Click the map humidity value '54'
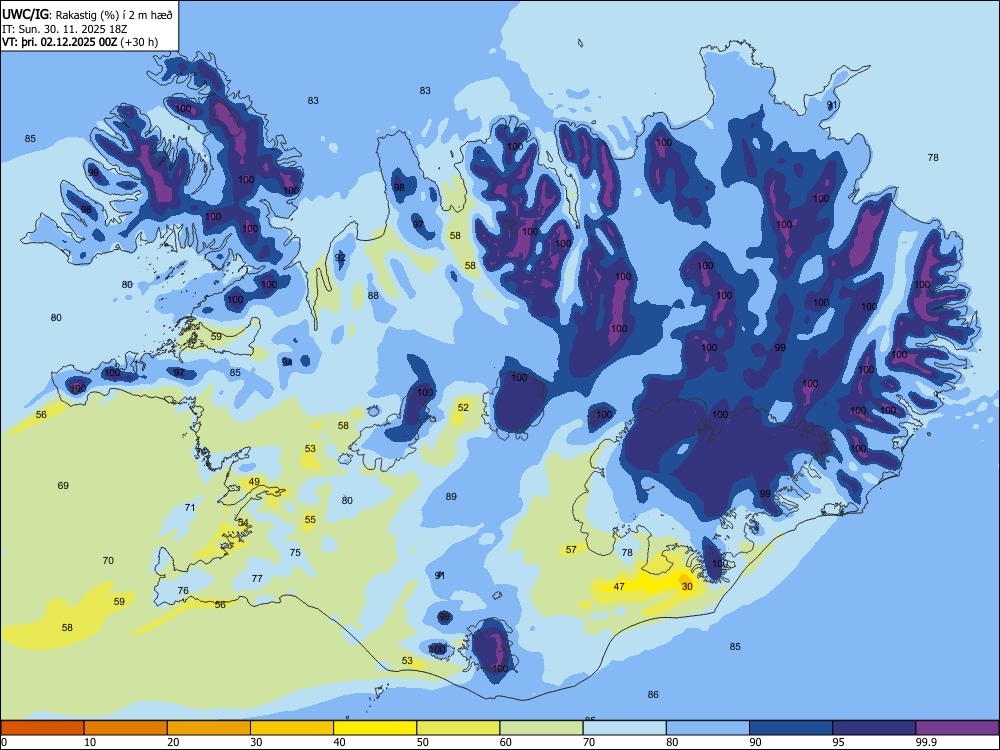1000x750 pixels. (243, 522)
